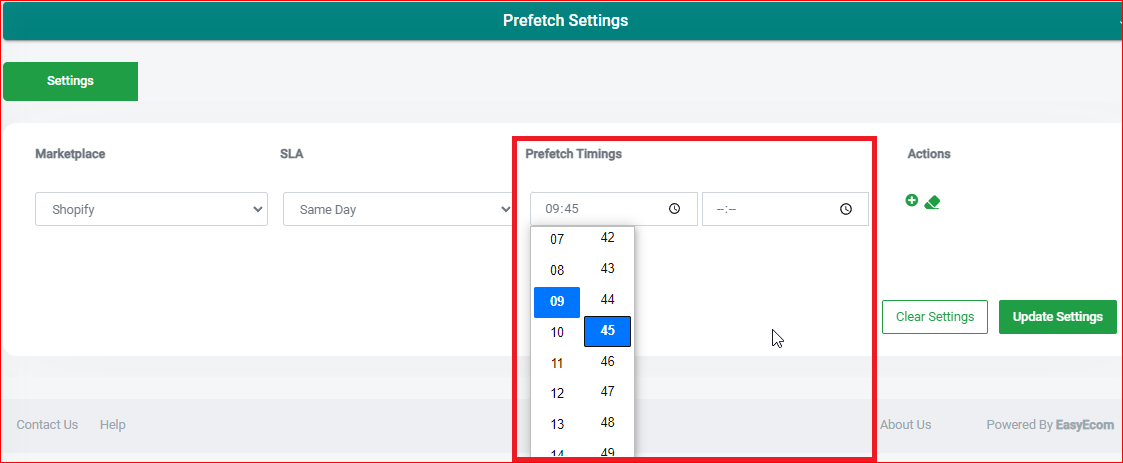Pick minute 48 from minutes list
1123x463 pixels.
pyautogui.click(x=607, y=423)
